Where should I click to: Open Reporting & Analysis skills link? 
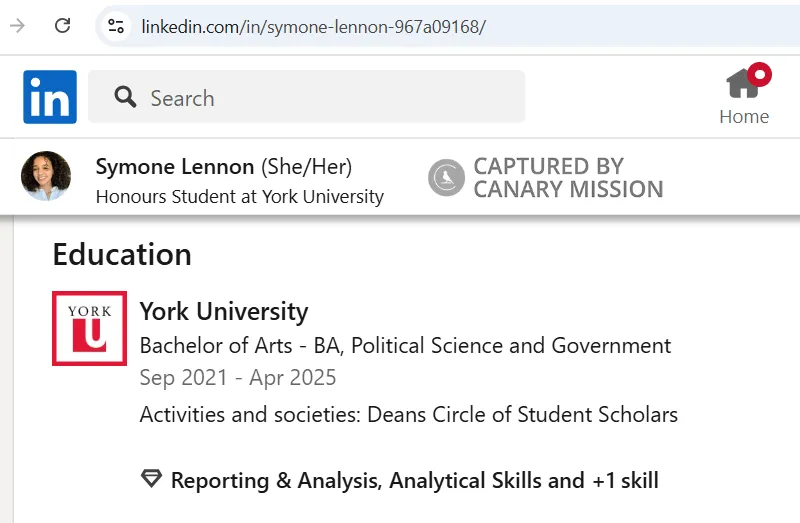[x=414, y=481]
